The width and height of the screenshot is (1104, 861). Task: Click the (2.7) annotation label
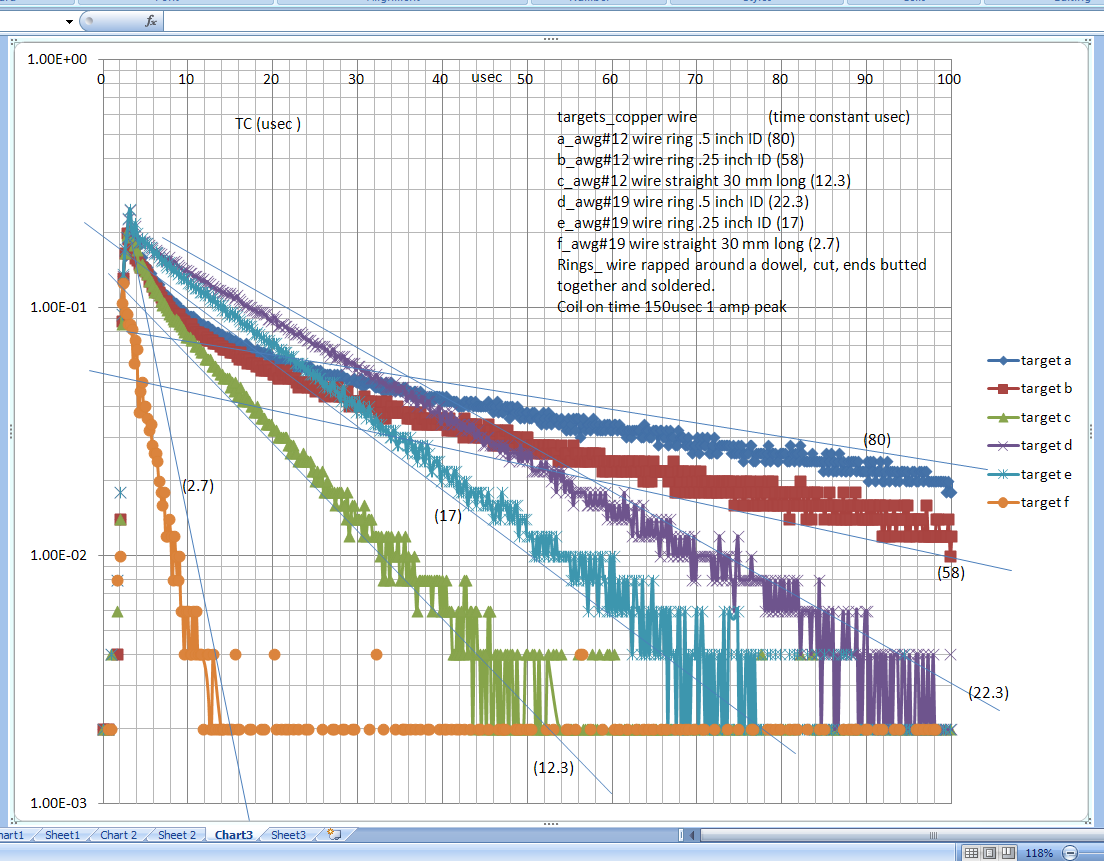coord(198,486)
